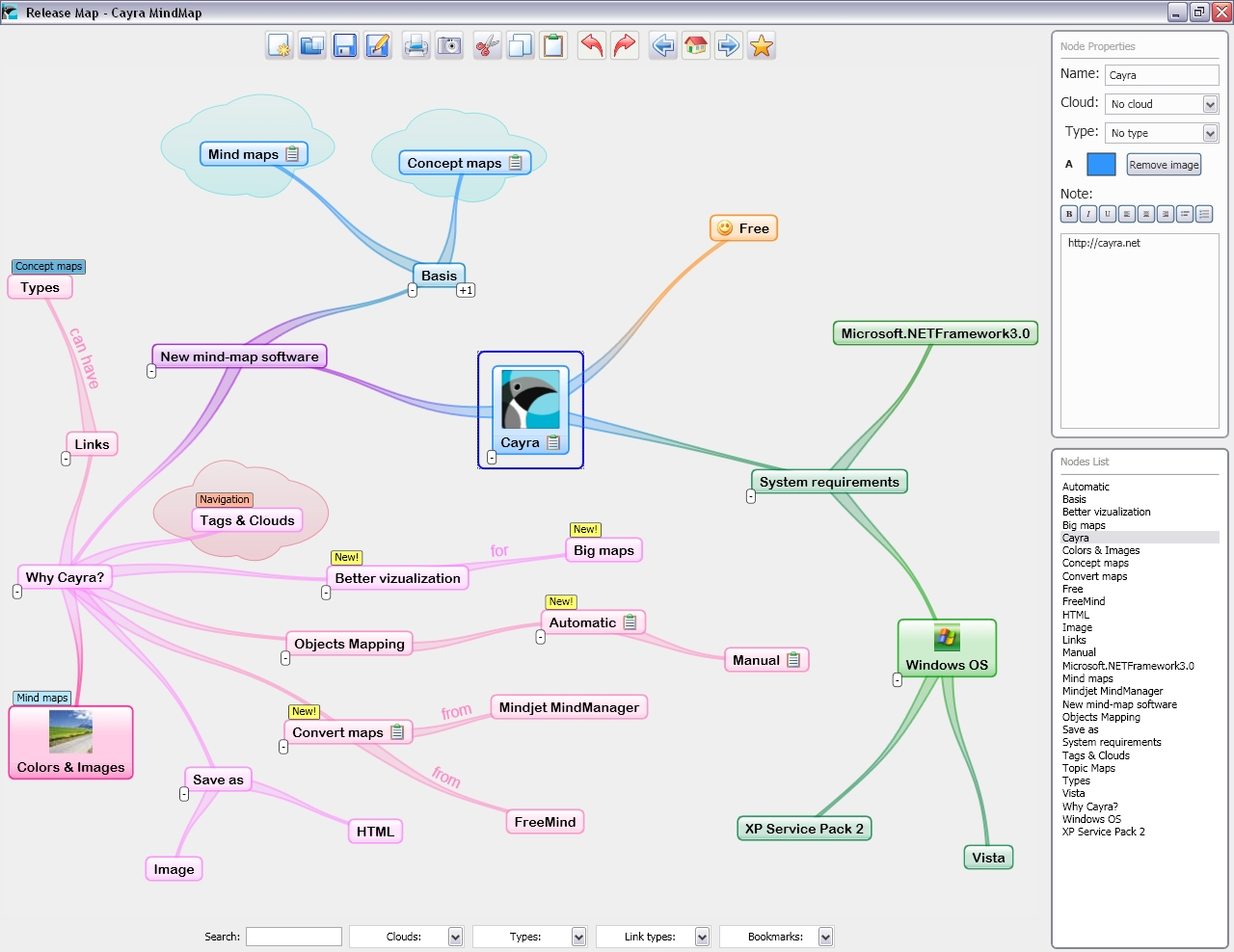Image resolution: width=1234 pixels, height=952 pixels.
Task: Click the red Undo arrow
Action: pos(592,45)
